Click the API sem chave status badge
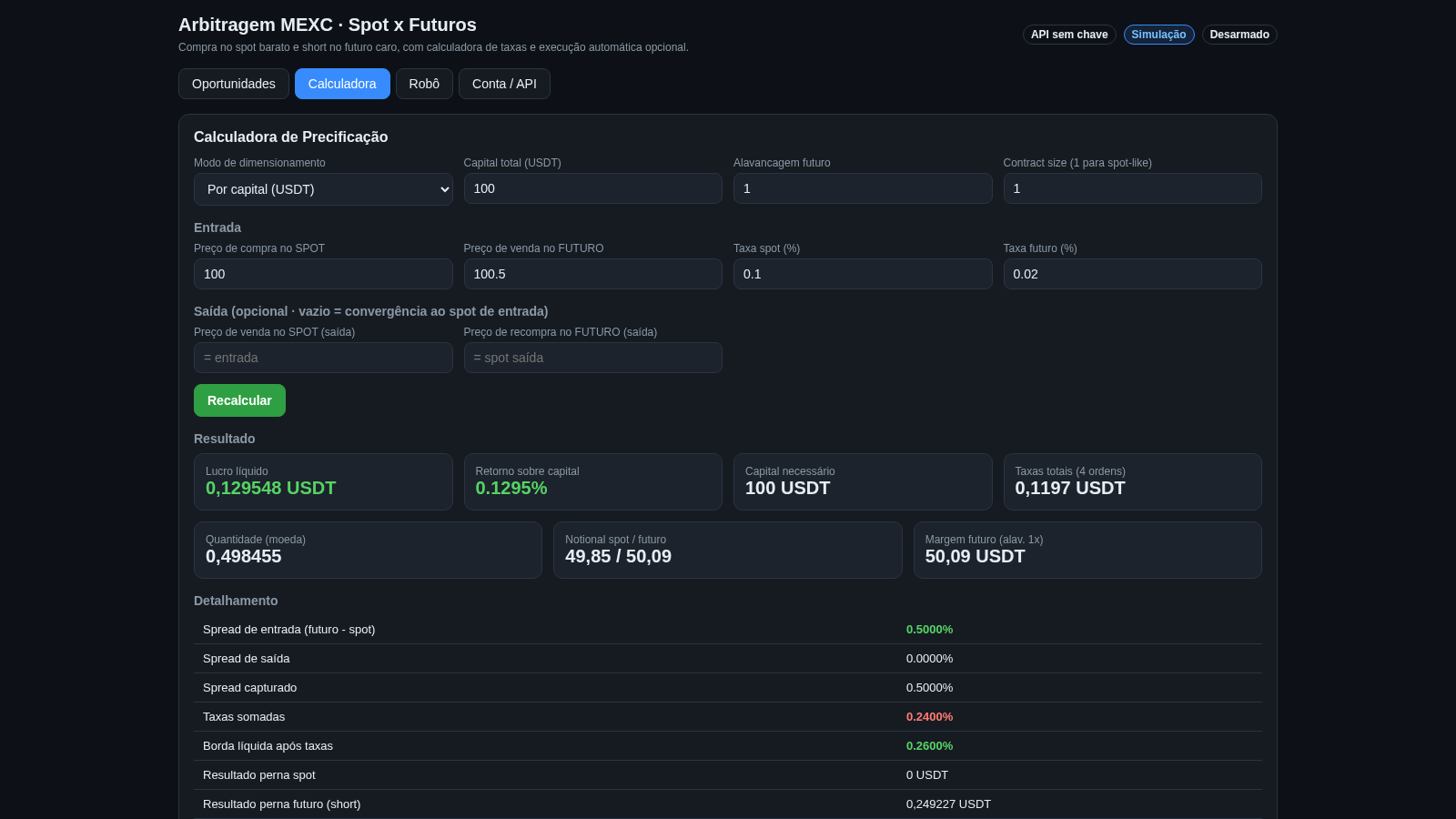 click(1069, 35)
